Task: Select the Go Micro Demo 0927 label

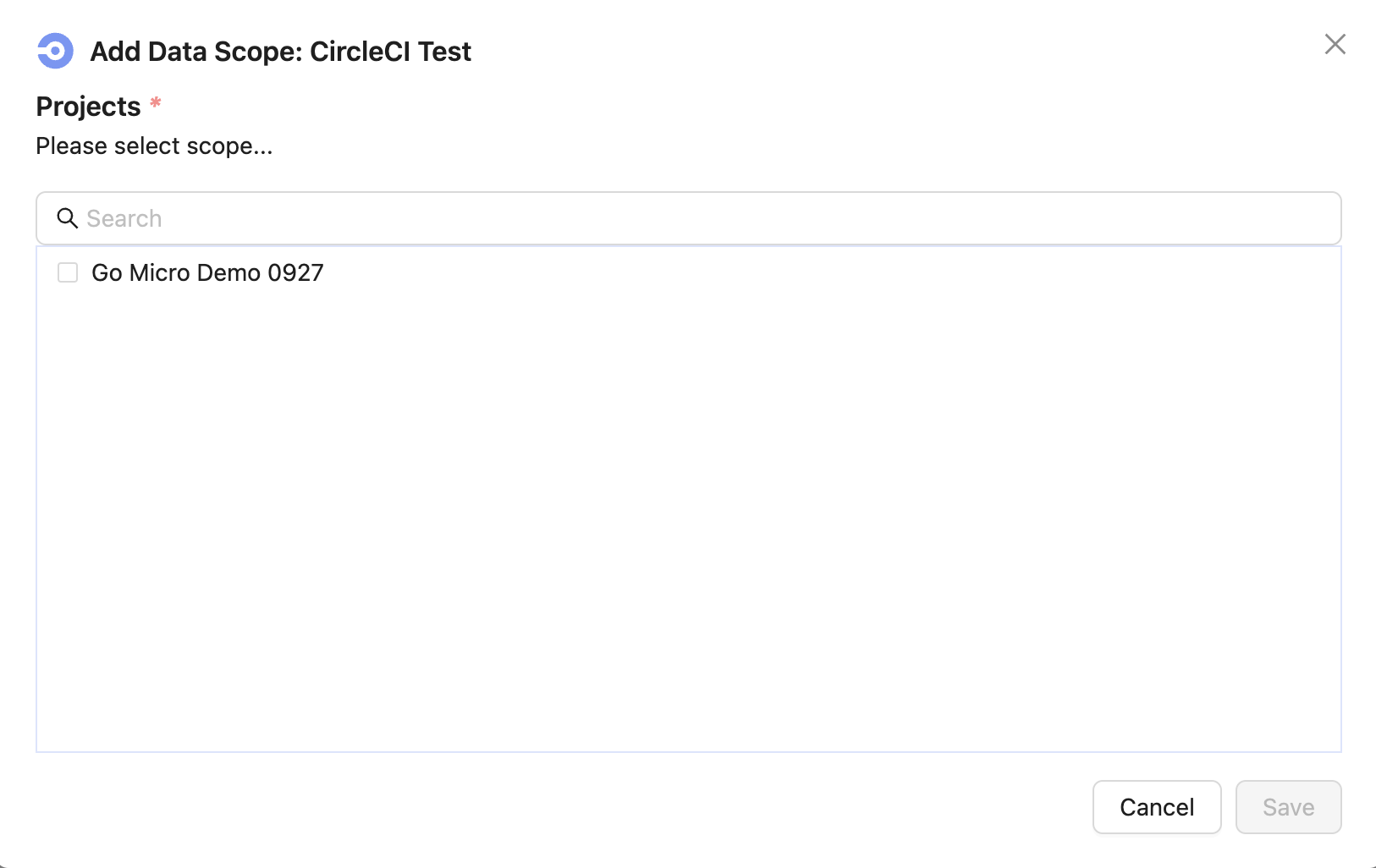Action: pos(207,272)
